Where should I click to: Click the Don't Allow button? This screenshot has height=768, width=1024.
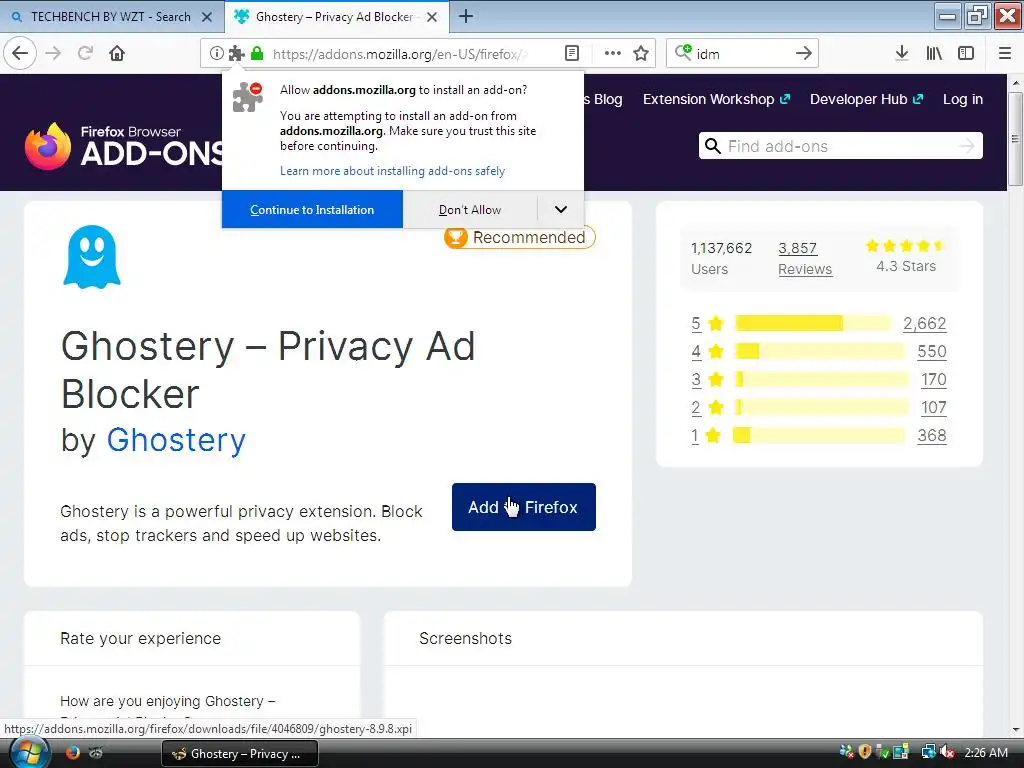tap(470, 210)
